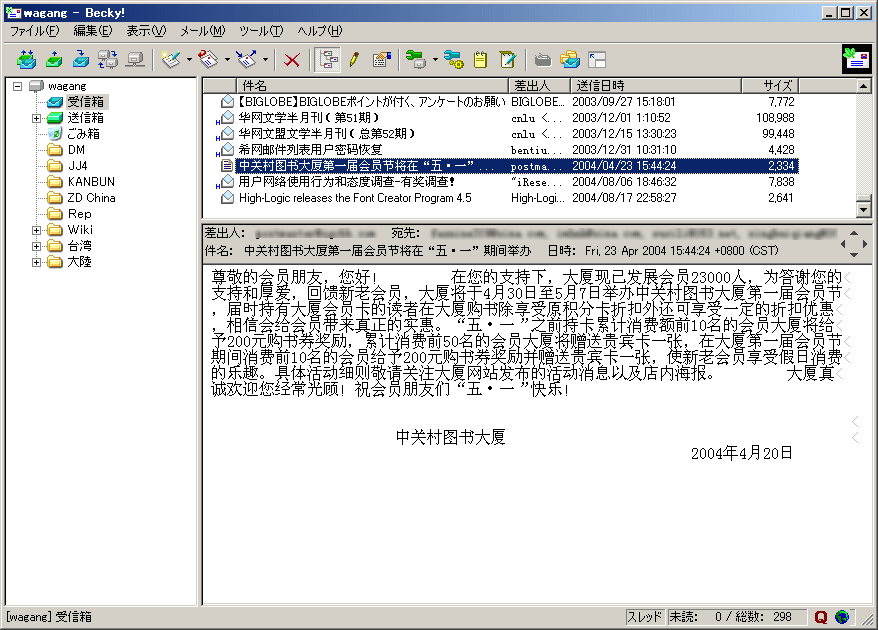
Task: Toggle the thread display mode toolbar button
Action: 326,60
